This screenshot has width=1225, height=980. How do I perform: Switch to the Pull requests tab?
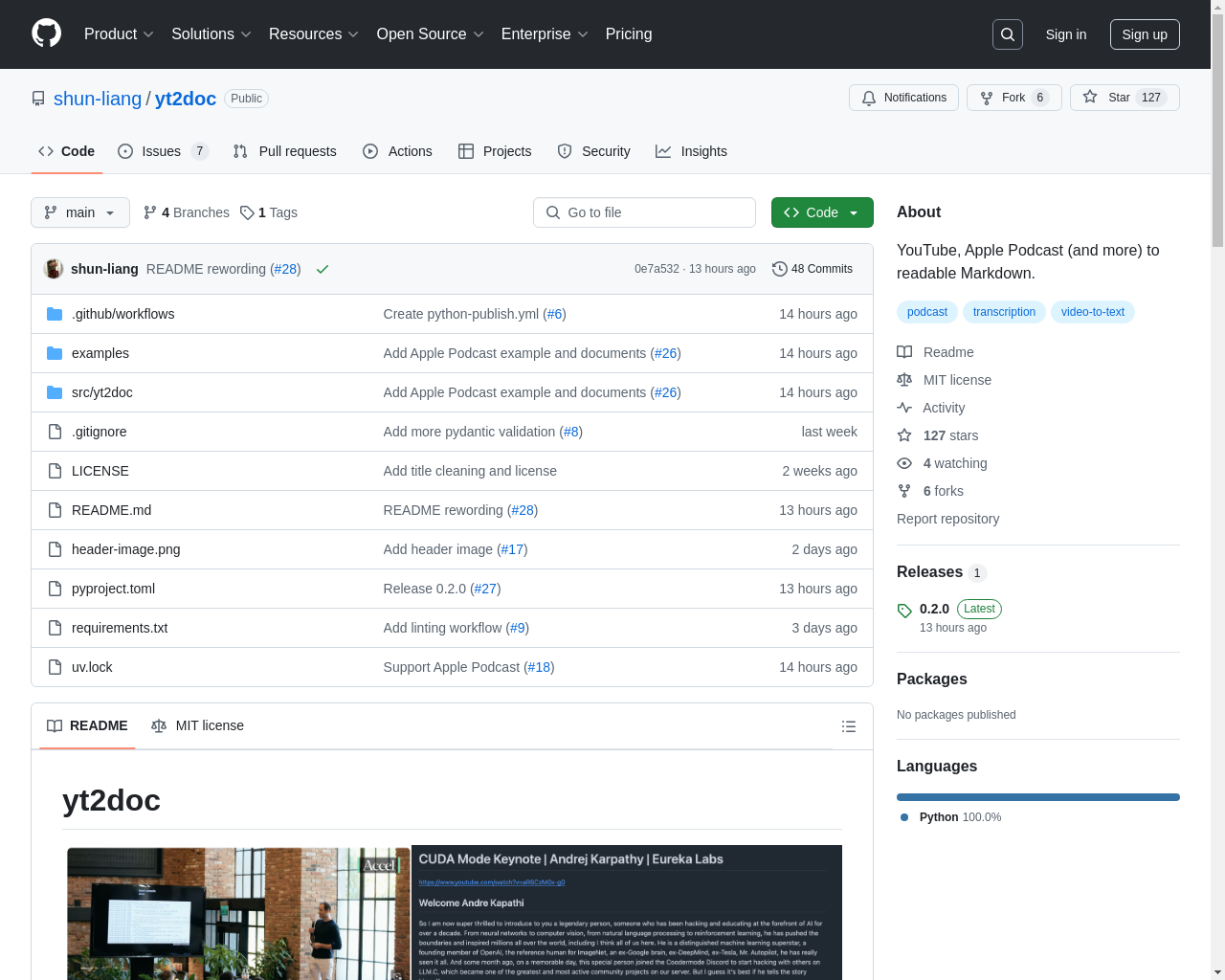(285, 151)
